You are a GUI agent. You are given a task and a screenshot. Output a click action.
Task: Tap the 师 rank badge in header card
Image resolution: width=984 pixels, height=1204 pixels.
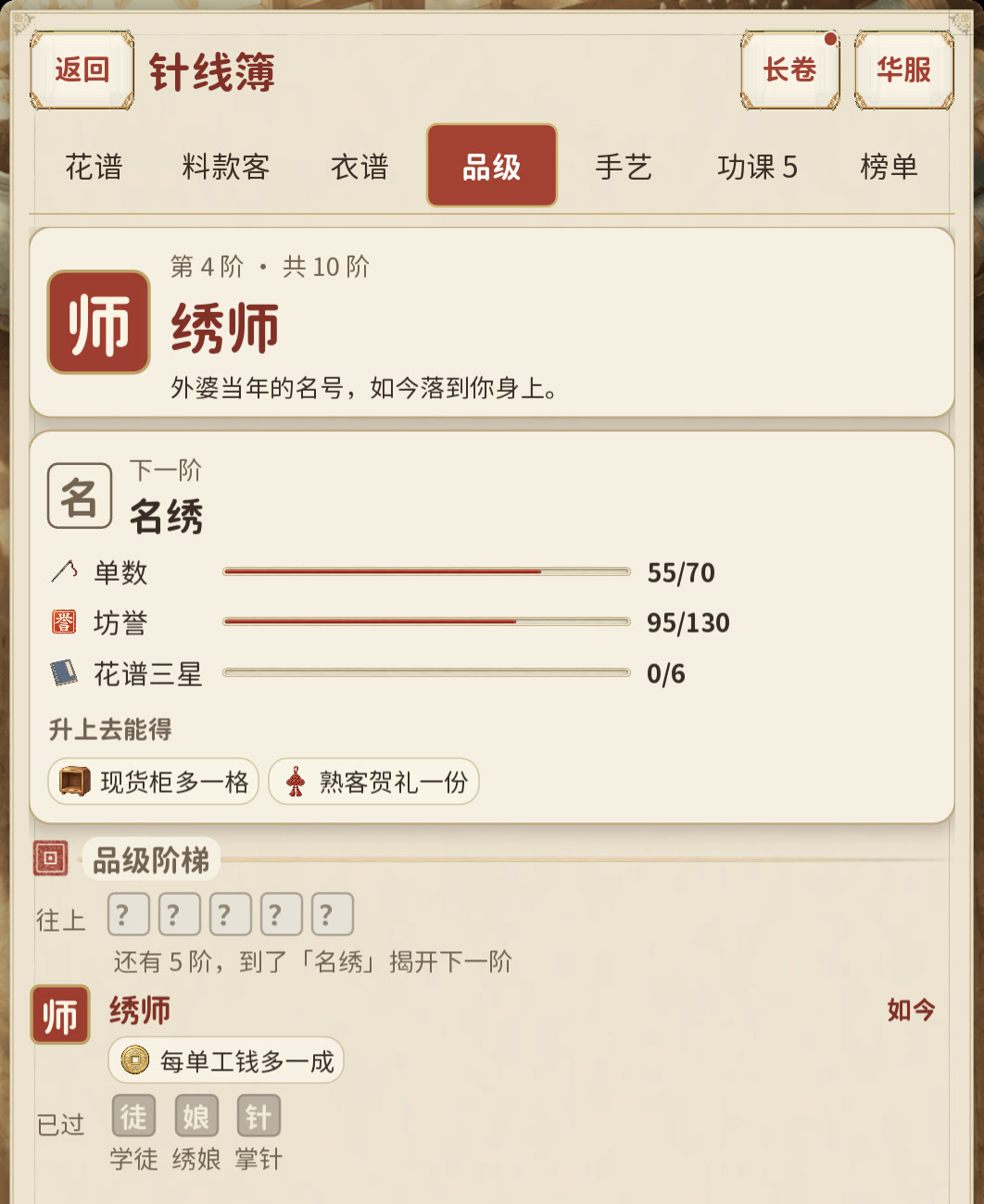[99, 322]
